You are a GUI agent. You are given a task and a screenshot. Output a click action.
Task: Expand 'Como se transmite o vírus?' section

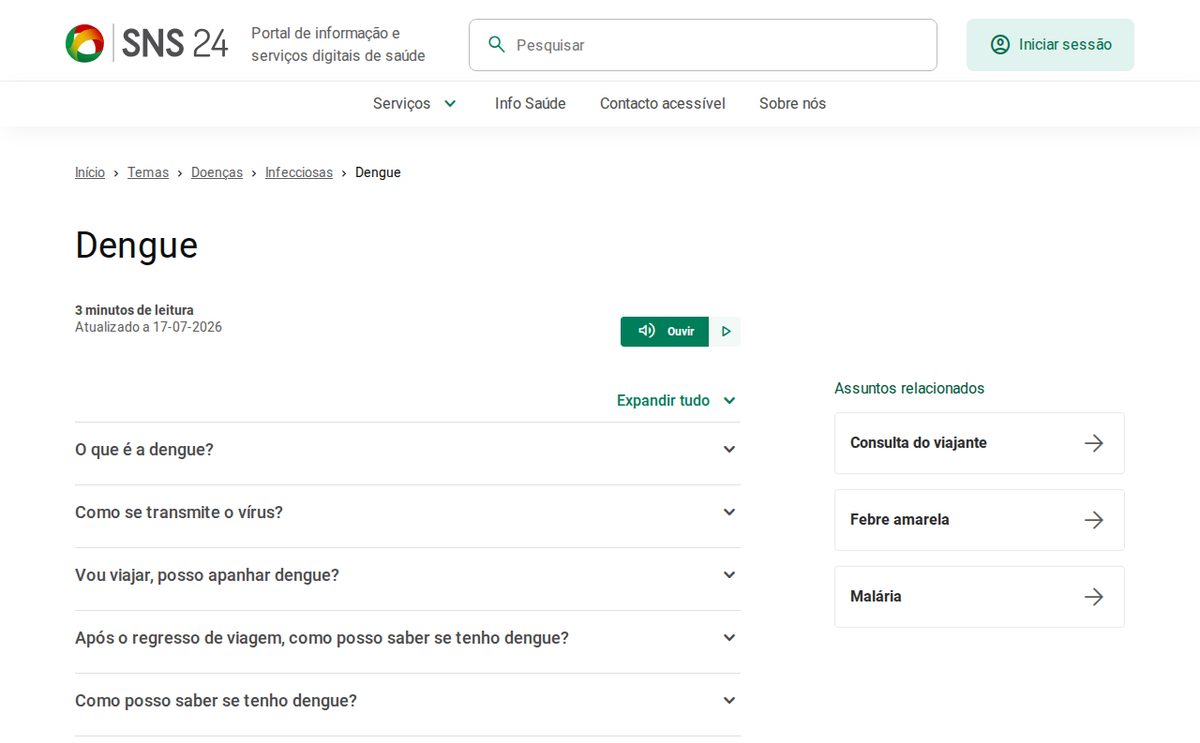408,513
